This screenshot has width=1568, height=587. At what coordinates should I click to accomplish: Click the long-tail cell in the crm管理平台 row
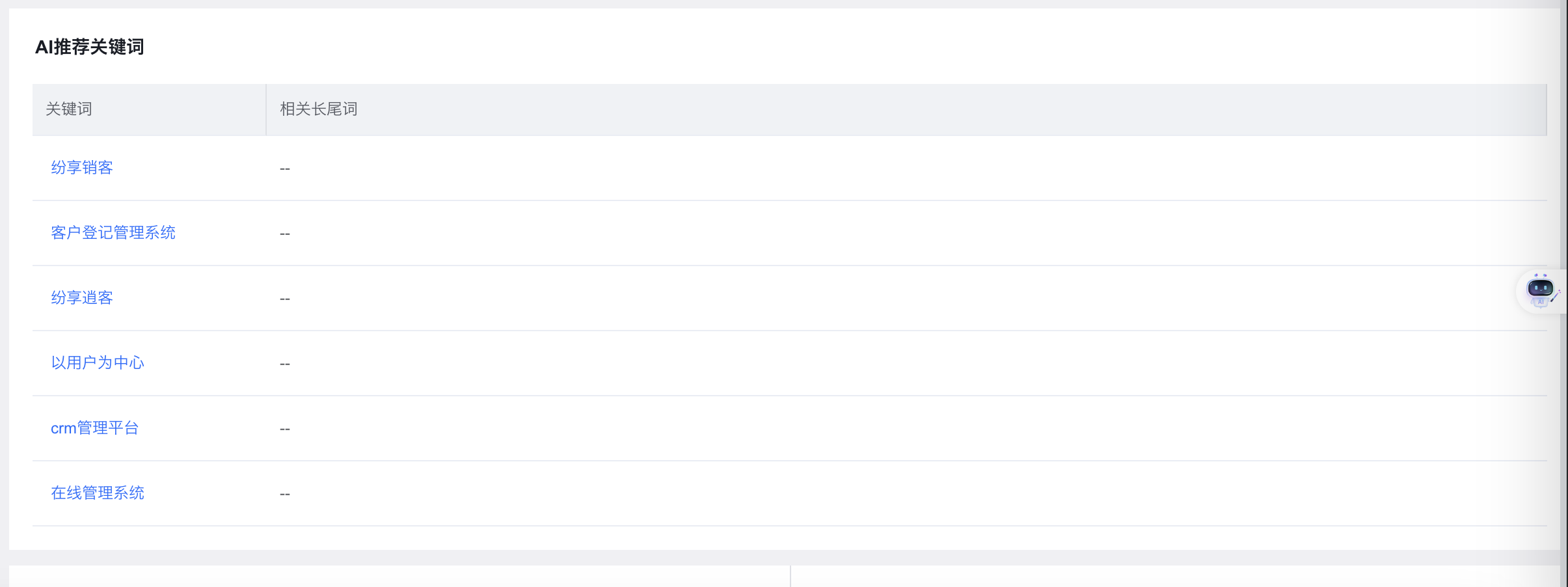[906, 428]
